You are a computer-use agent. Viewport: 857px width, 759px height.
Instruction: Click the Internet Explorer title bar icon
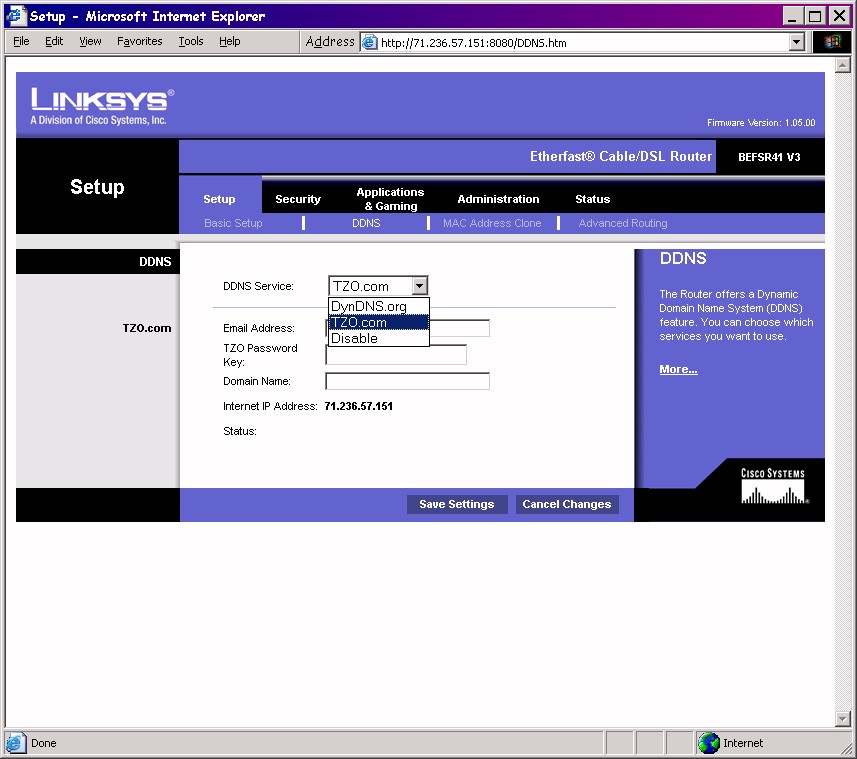(15, 16)
